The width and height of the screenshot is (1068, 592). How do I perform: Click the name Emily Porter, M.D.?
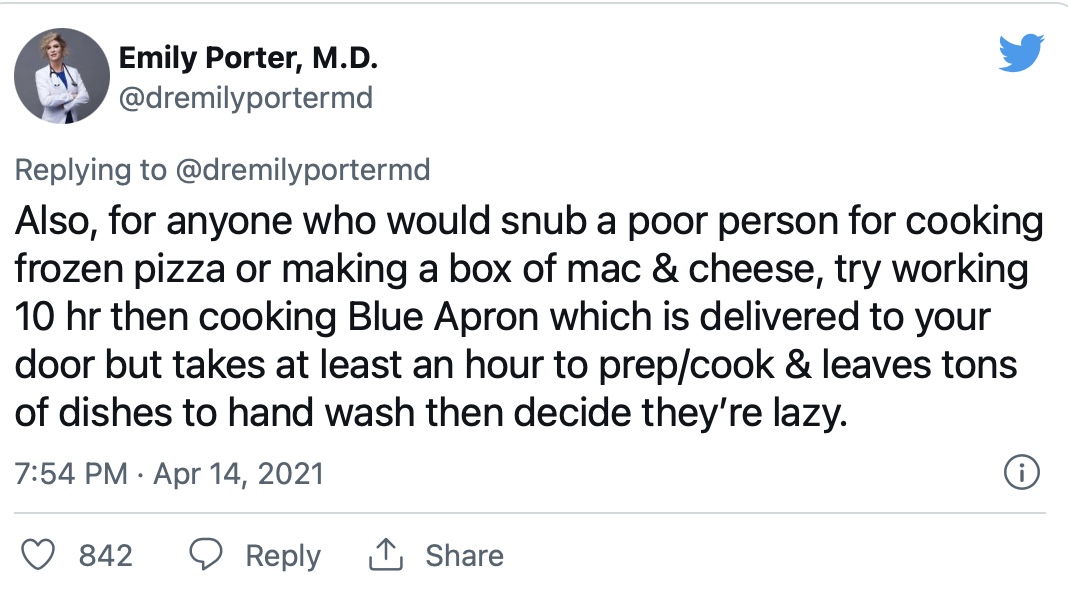pyautogui.click(x=248, y=58)
